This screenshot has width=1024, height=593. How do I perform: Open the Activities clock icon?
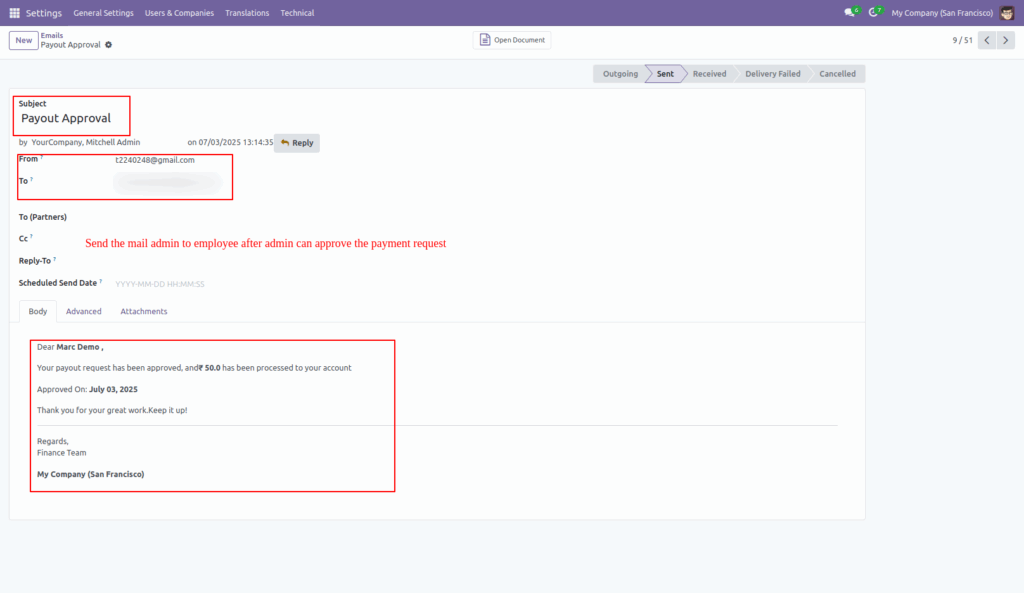click(x=875, y=12)
